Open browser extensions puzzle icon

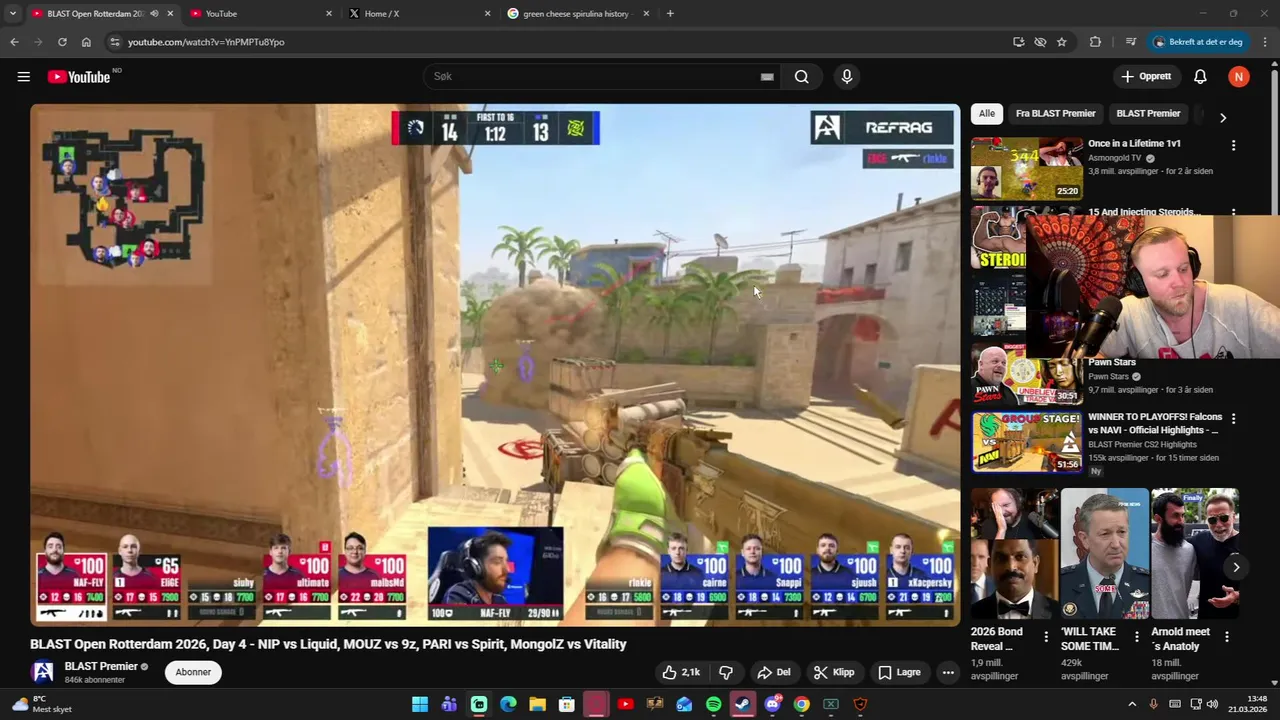pyautogui.click(x=1095, y=42)
